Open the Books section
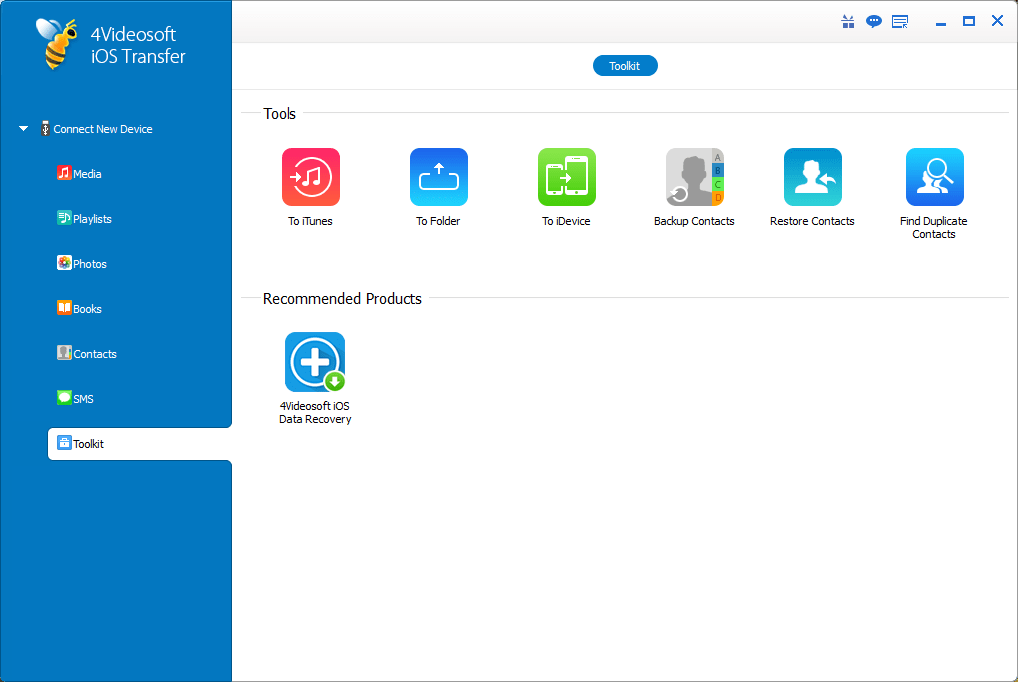Image resolution: width=1018 pixels, height=682 pixels. tap(86, 308)
